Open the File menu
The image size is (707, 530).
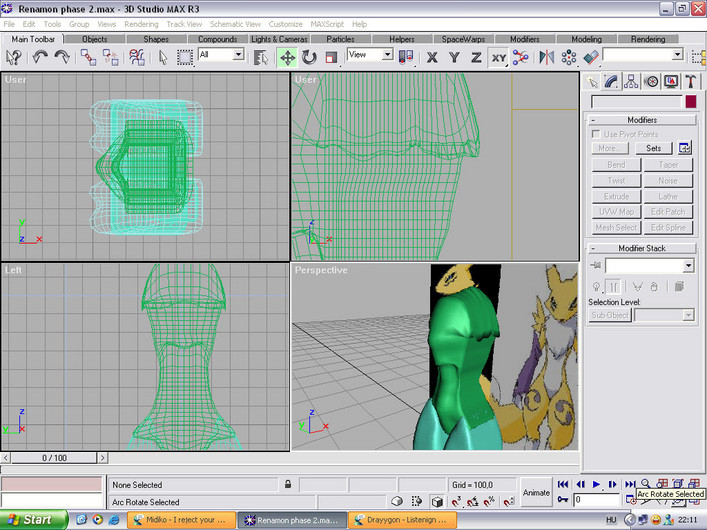[x=9, y=24]
